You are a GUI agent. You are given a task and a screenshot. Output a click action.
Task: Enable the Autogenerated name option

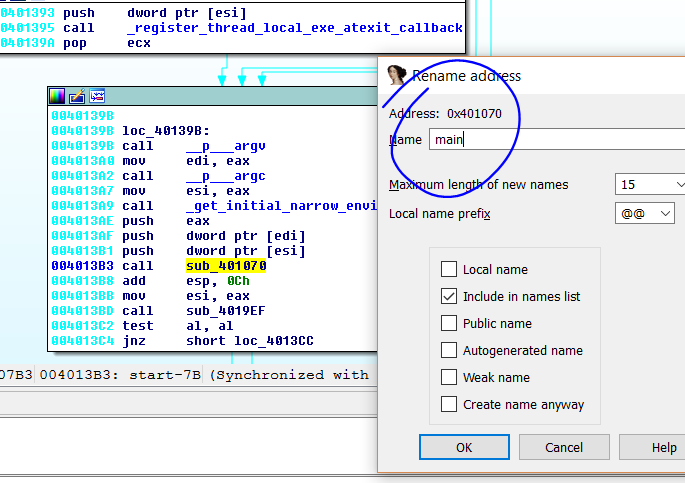pos(449,350)
